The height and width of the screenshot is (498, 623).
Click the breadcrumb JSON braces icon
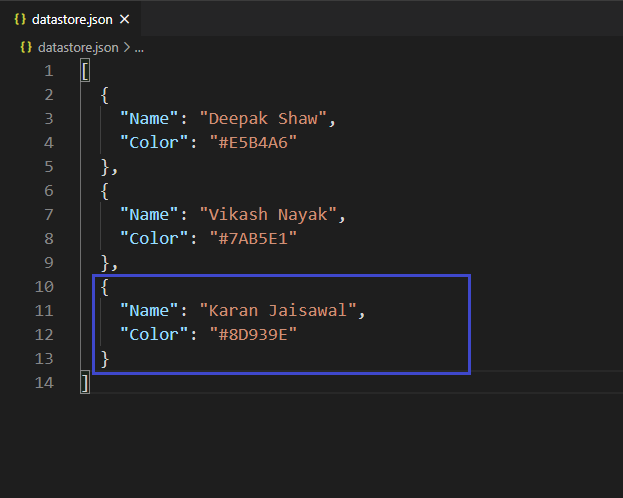pyautogui.click(x=26, y=47)
